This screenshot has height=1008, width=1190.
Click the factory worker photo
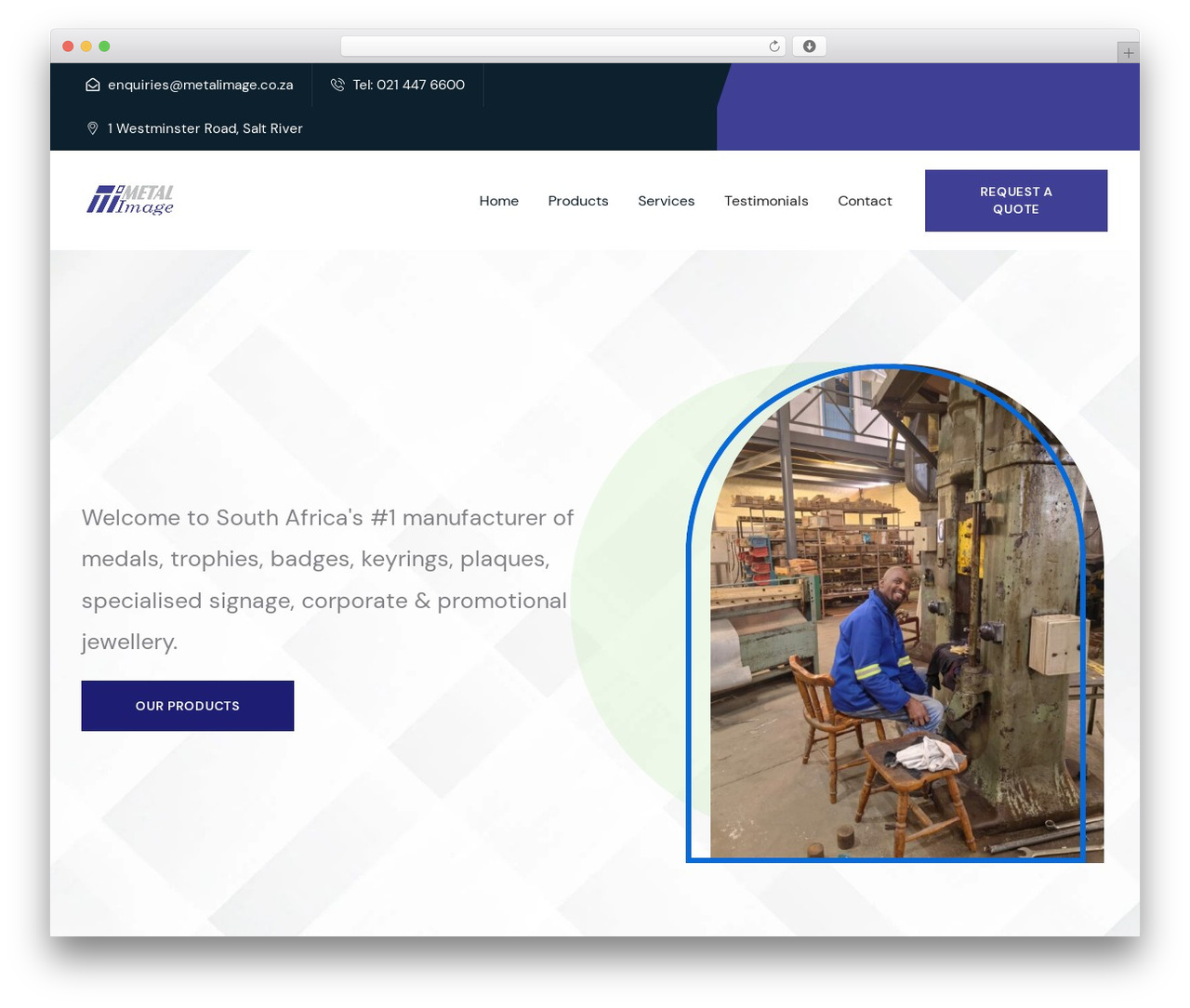pyautogui.click(x=906, y=614)
